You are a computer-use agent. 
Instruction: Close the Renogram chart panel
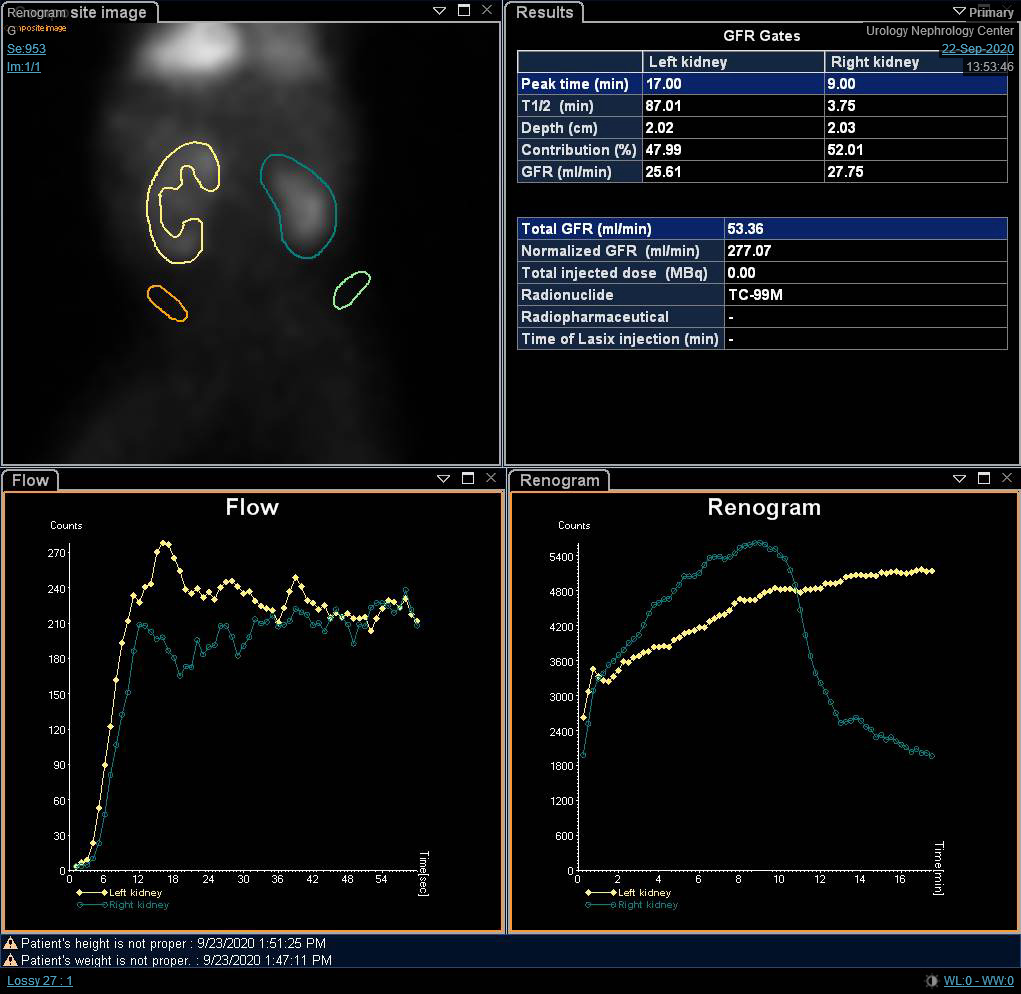pos(1007,478)
